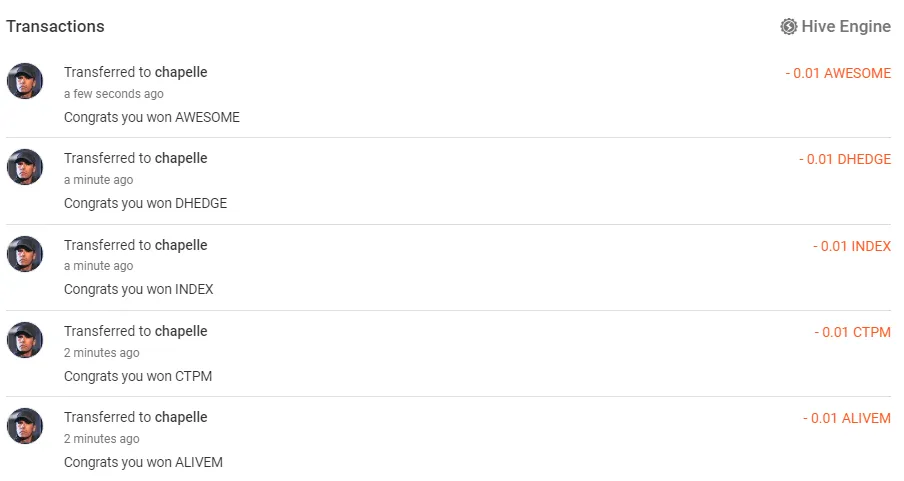Click the -0.01 CTPM amount
Screen dimensions: 904x481
click(x=853, y=332)
